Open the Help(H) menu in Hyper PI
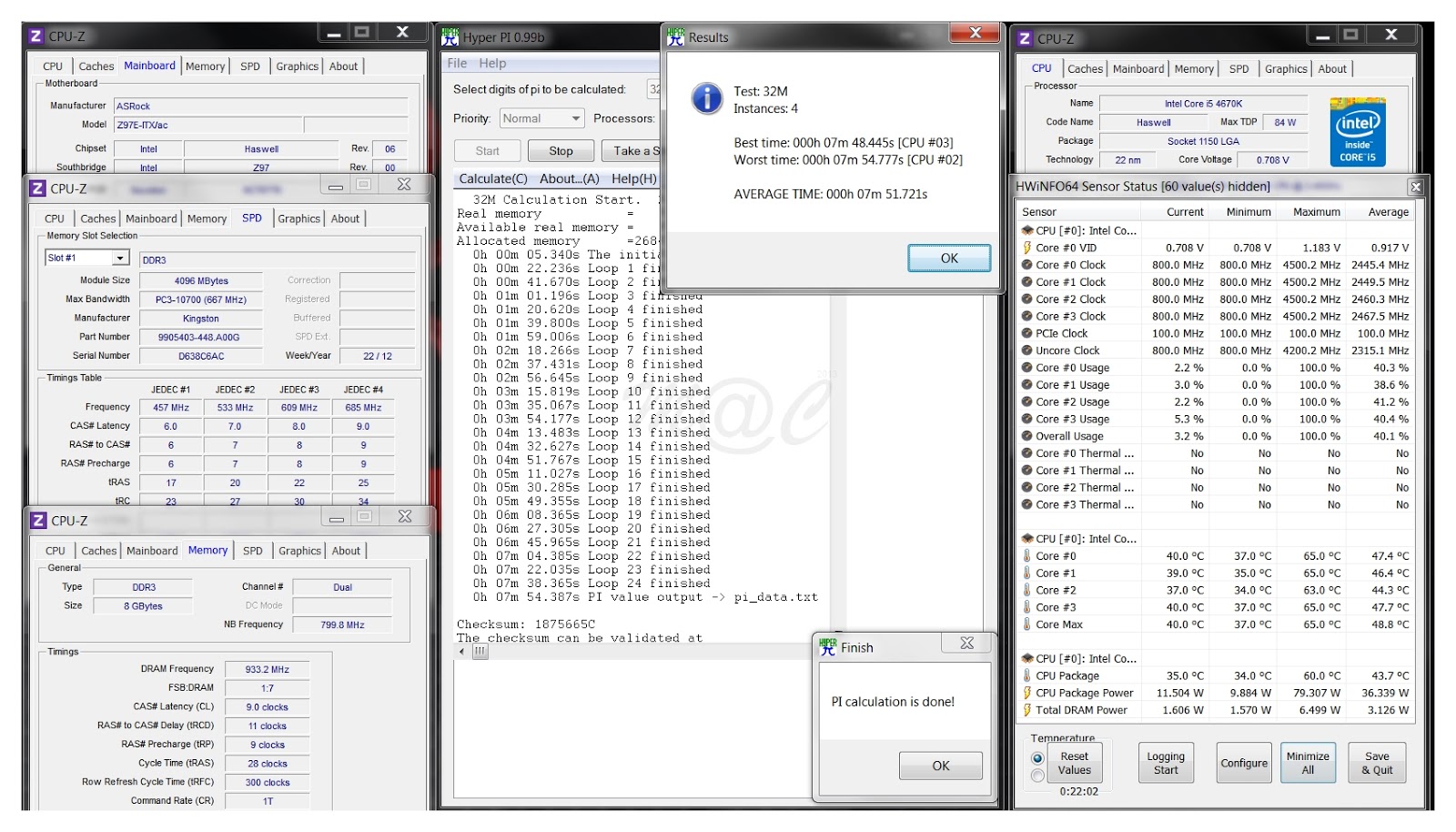The width and height of the screenshot is (1456, 832). (x=634, y=178)
